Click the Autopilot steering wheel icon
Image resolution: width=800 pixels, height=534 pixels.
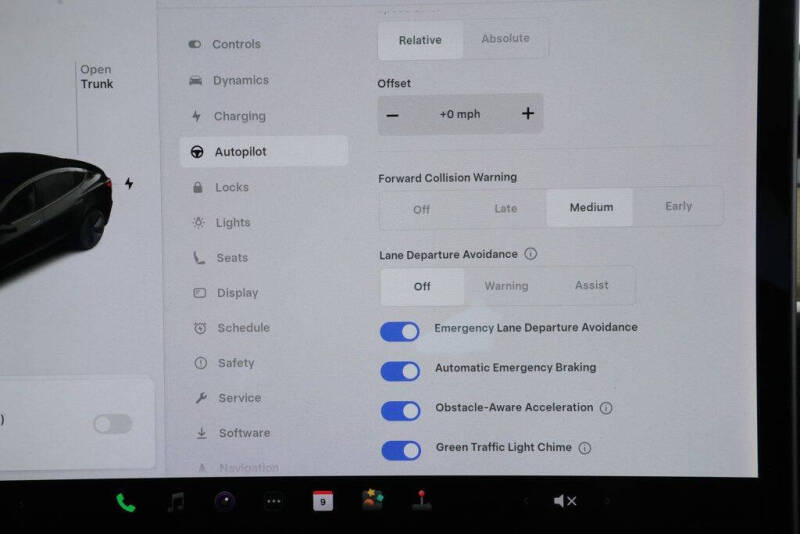pos(197,152)
